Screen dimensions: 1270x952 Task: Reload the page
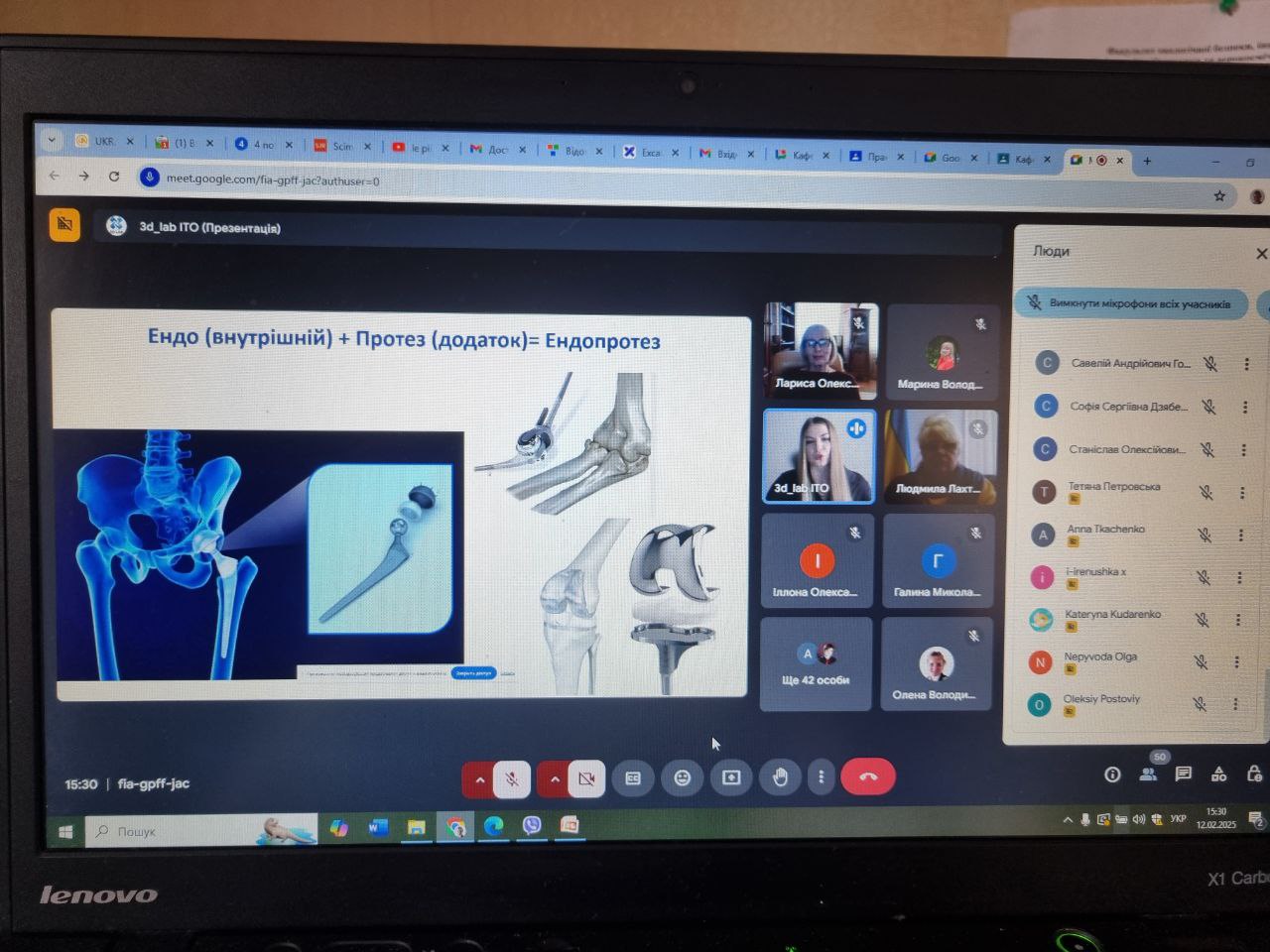click(x=114, y=176)
